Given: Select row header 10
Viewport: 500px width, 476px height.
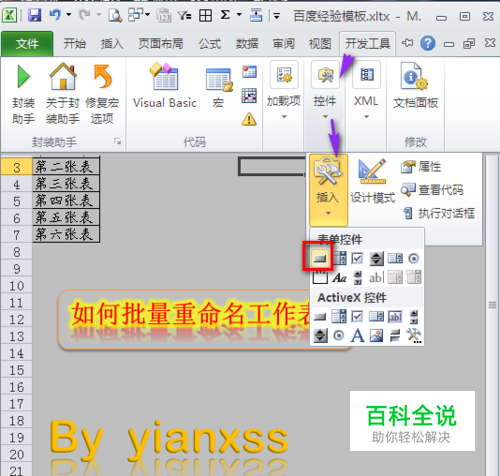Looking at the screenshot, I should point(16,286).
